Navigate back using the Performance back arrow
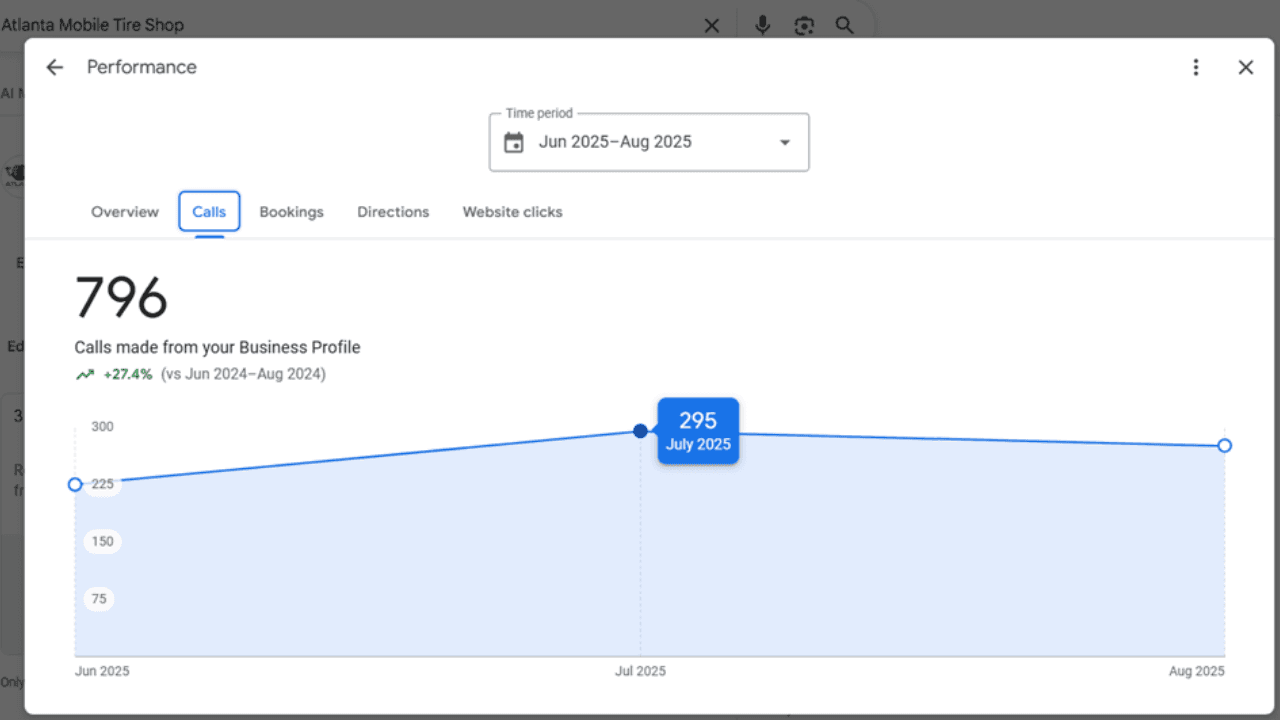Screen dimensions: 1280x720 click(x=54, y=67)
